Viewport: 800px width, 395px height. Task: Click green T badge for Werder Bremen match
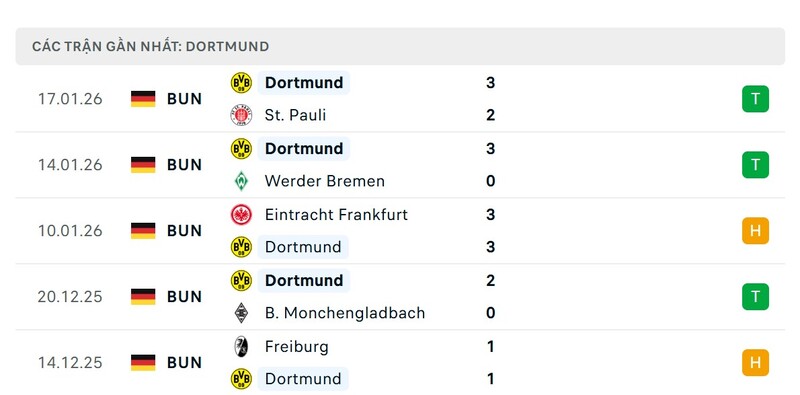[x=756, y=165]
